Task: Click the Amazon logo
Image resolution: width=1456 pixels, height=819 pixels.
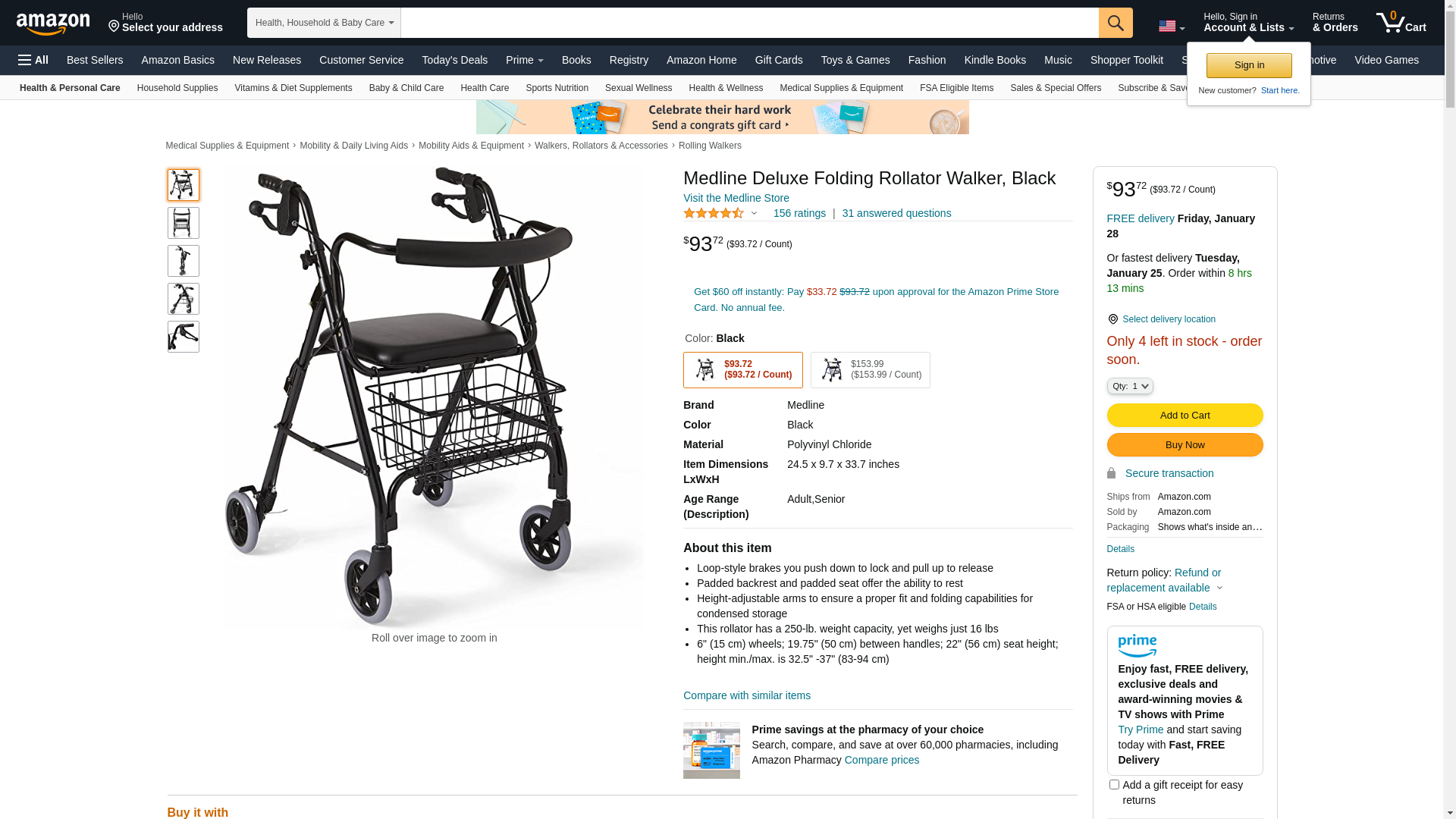Action: tap(53, 24)
